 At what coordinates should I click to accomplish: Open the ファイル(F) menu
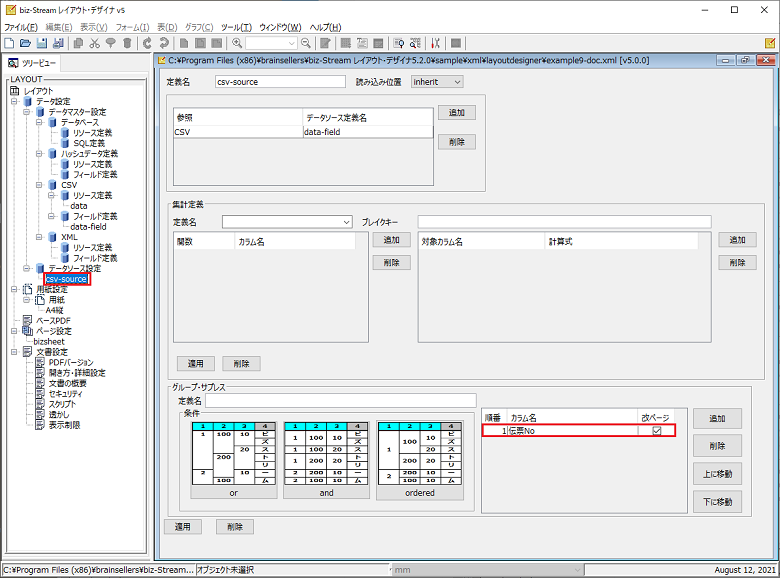pos(21,27)
